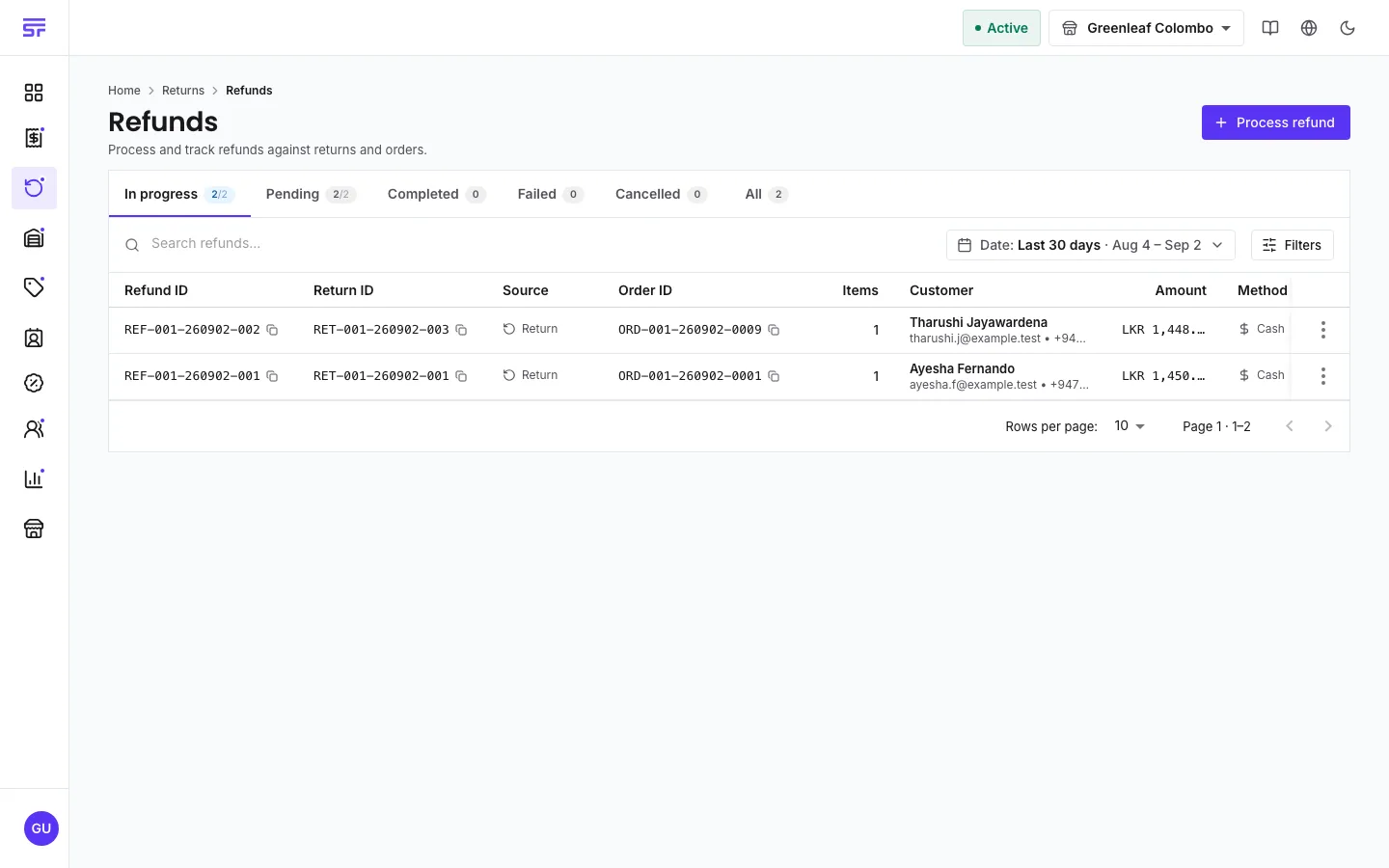
Task: Switch to the Pending tab
Action: (x=311, y=194)
